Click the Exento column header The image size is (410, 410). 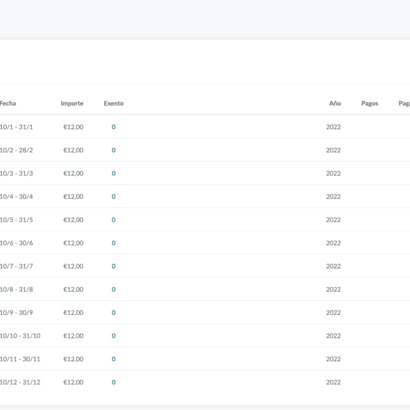(114, 103)
